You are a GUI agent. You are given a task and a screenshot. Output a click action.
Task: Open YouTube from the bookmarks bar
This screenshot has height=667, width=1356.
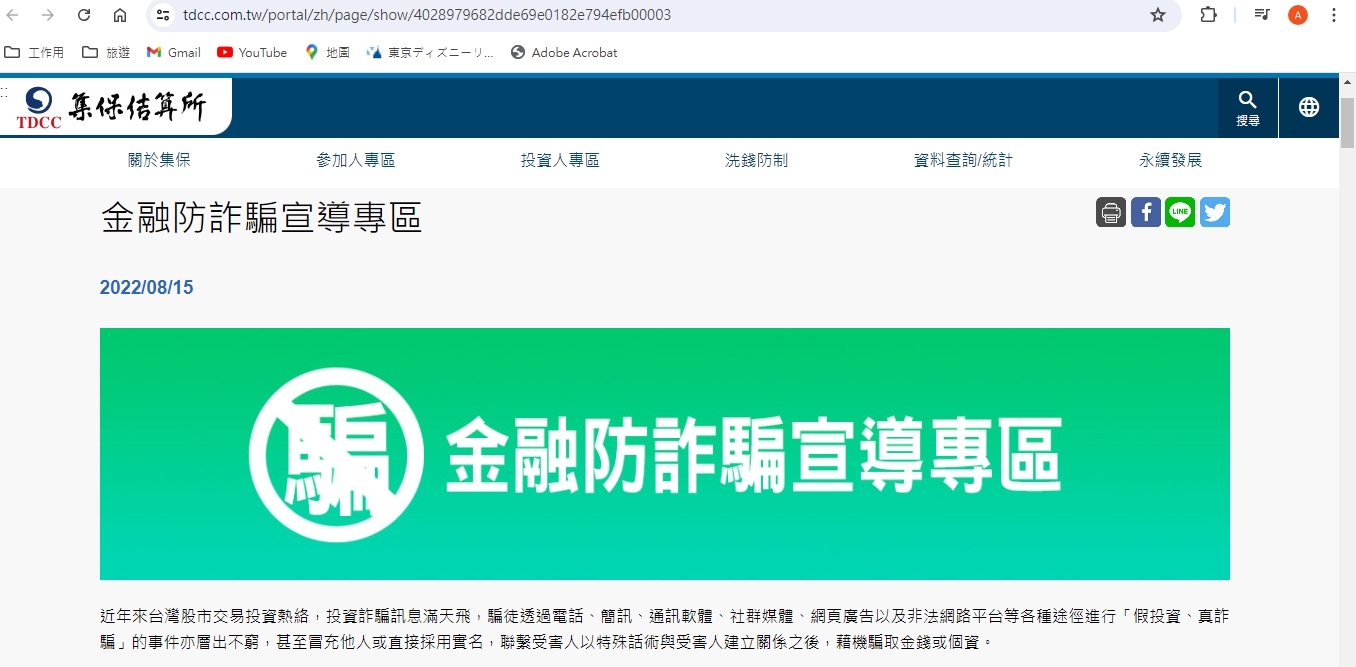251,52
